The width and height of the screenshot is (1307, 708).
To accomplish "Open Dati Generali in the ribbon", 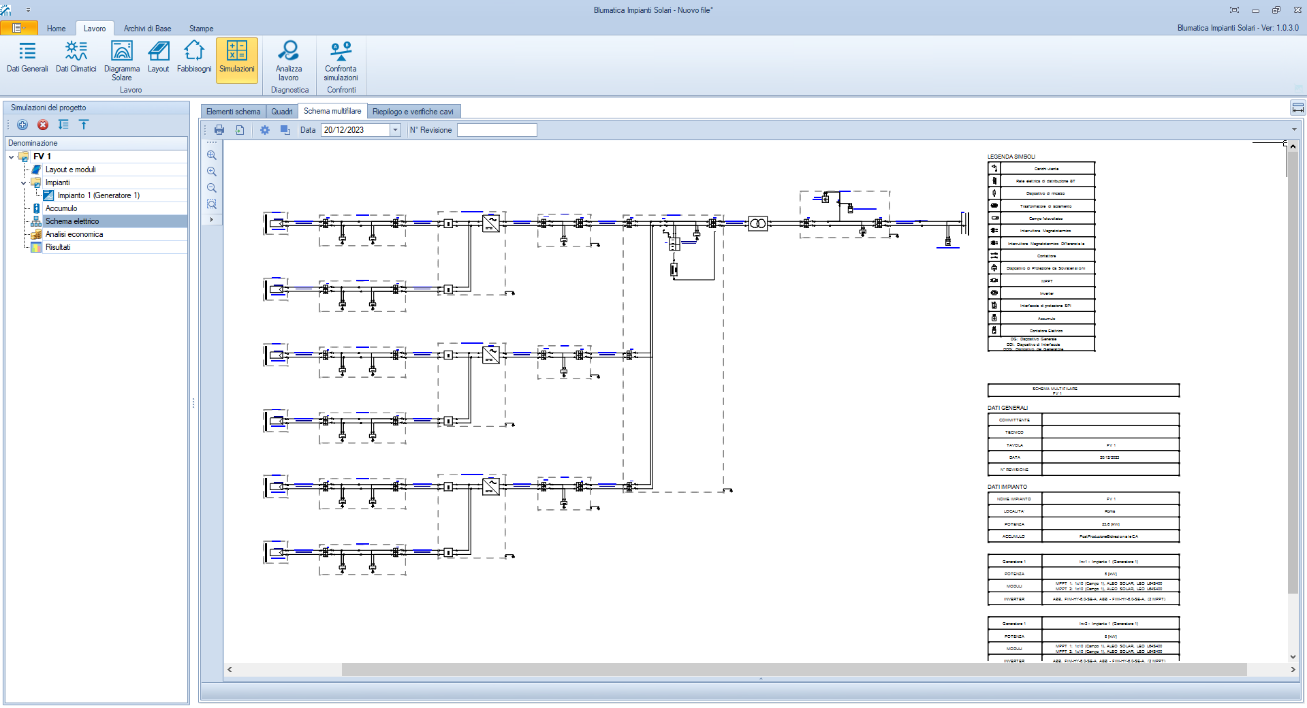I will coord(27,58).
